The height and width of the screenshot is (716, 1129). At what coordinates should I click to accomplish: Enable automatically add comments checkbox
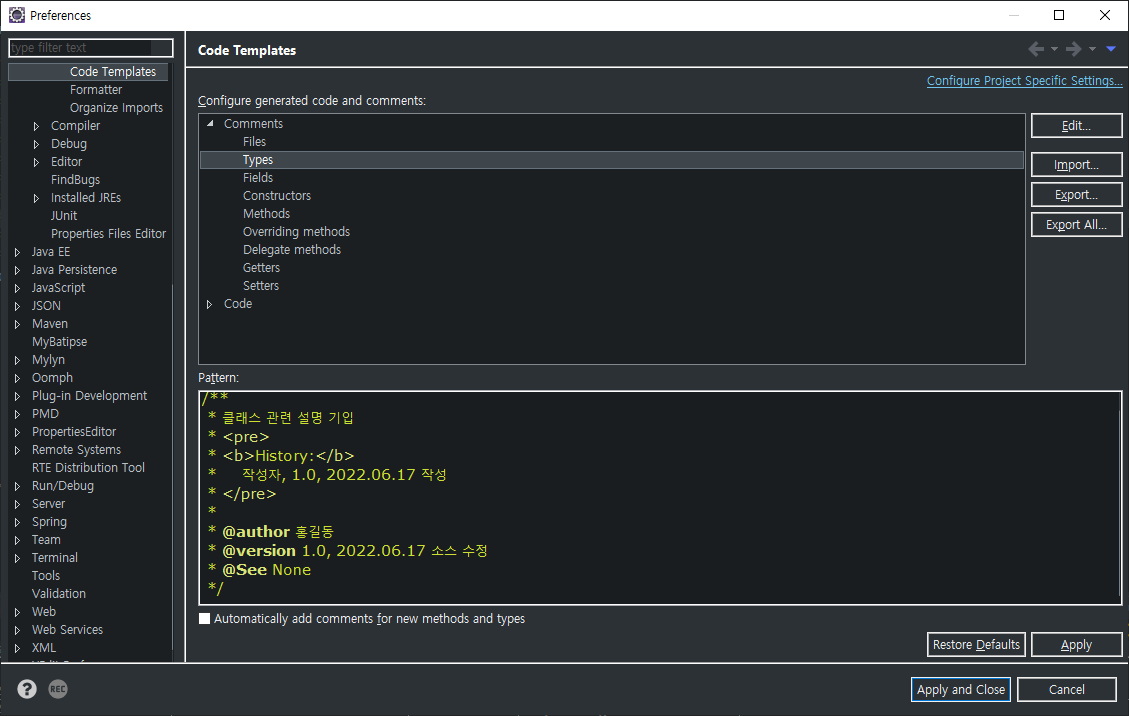point(204,619)
